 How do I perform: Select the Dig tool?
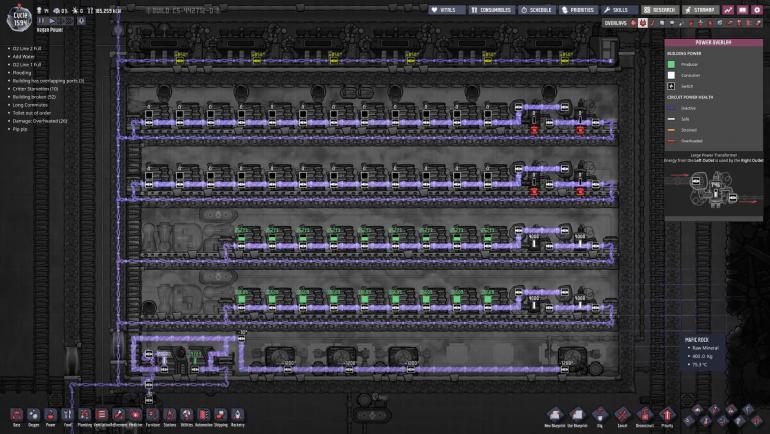(600, 416)
